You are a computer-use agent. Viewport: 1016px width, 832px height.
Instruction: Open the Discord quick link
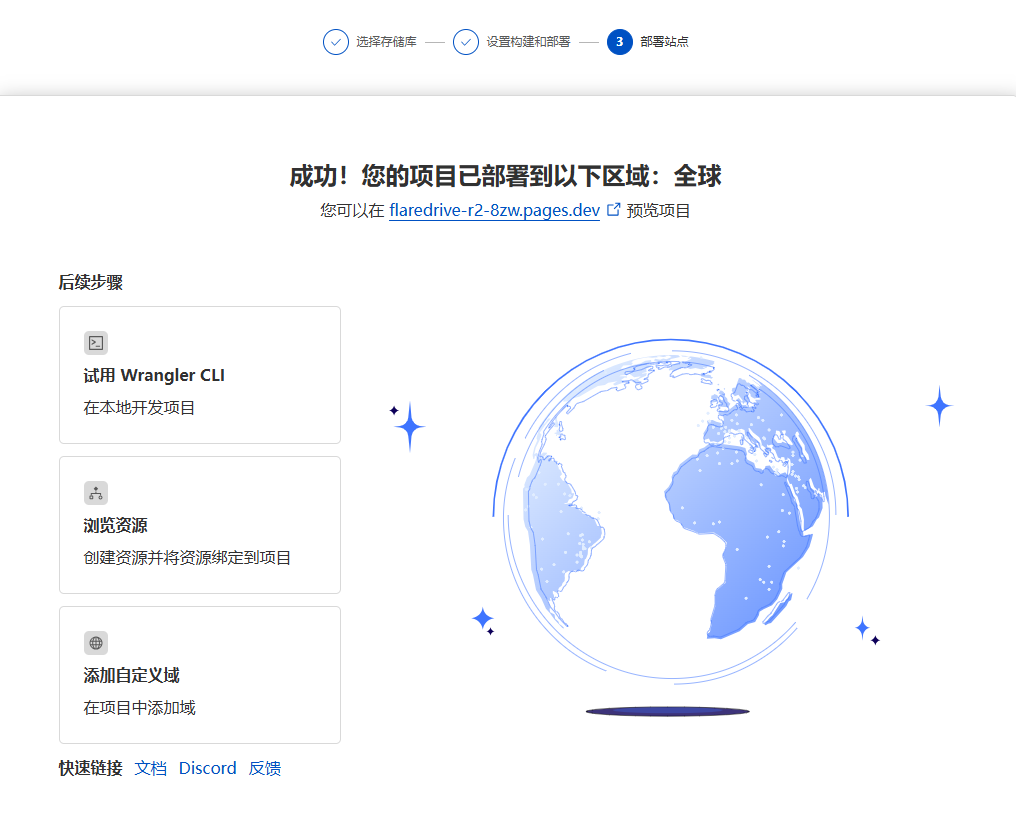click(208, 768)
